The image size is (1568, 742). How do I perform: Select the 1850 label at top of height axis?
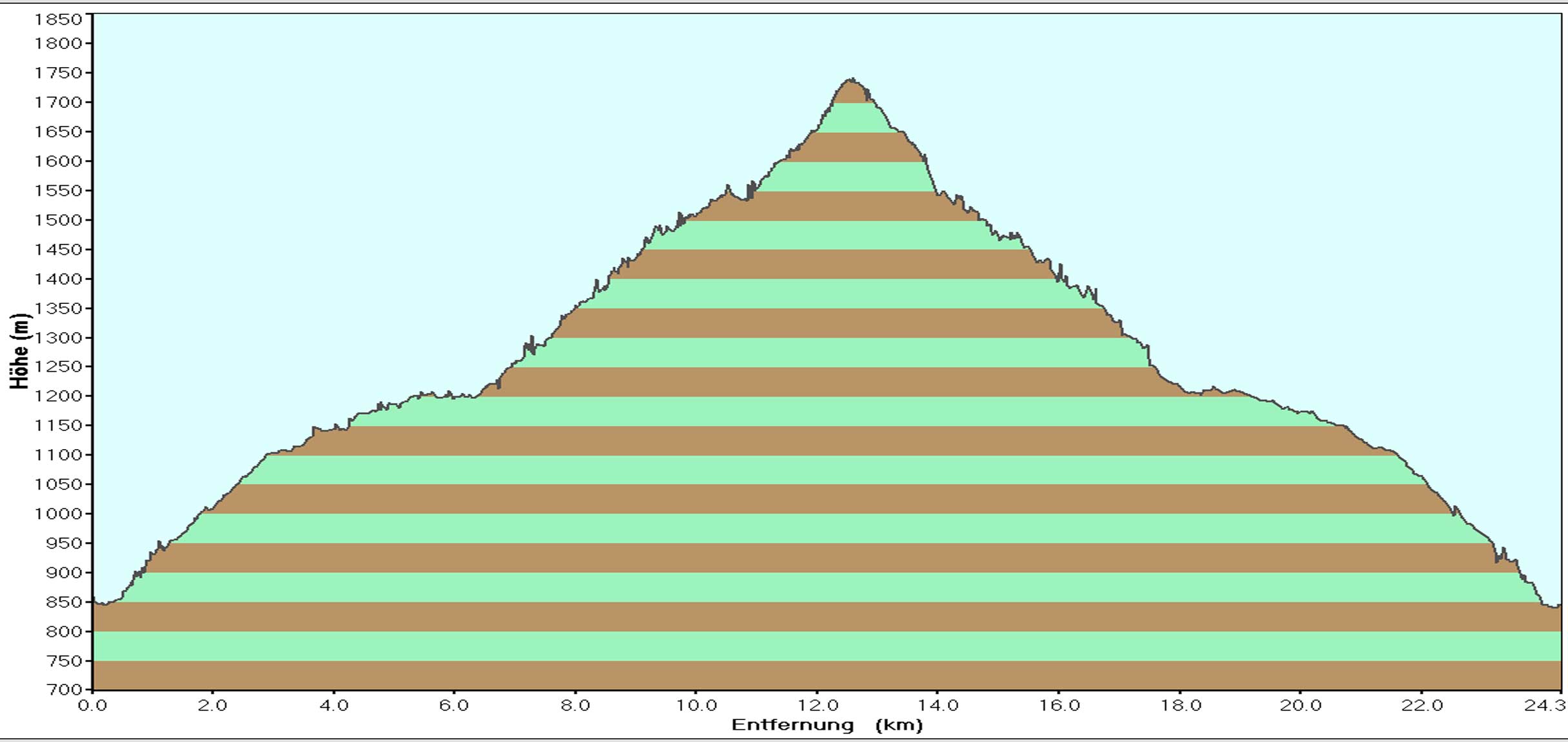coord(59,19)
